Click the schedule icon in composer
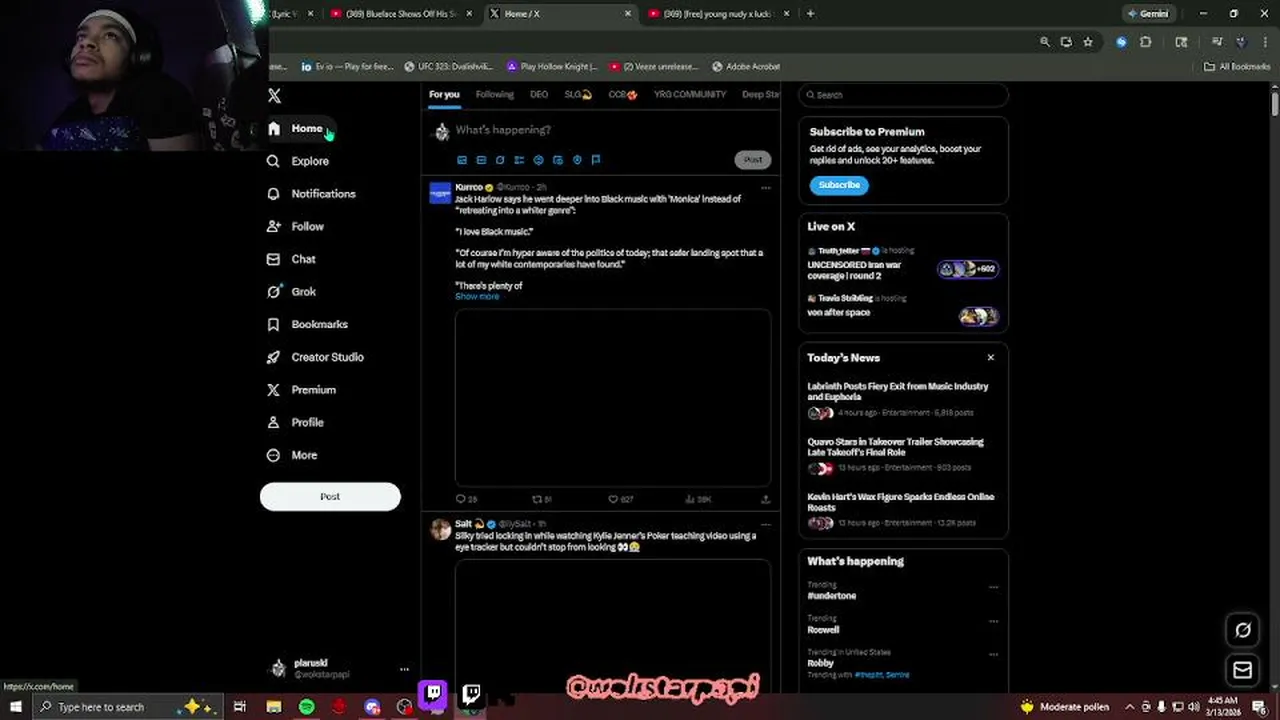This screenshot has width=1280, height=720. (x=558, y=160)
